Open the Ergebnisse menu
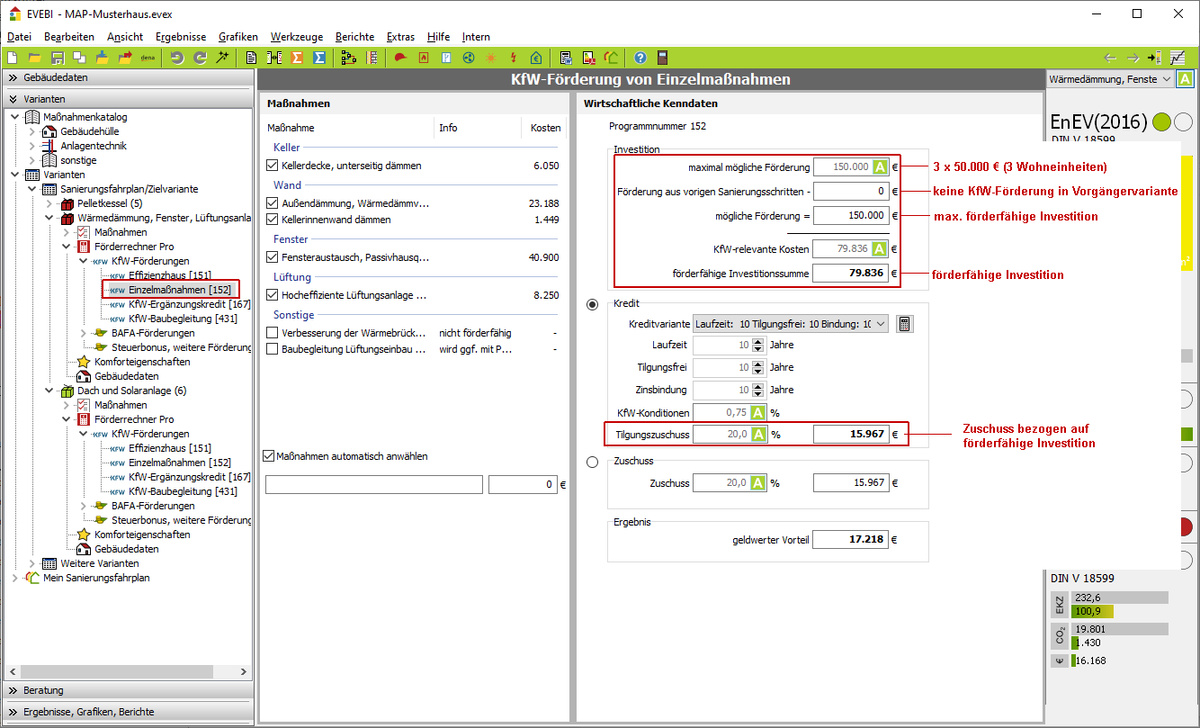Screen dimensions: 1200x728 pos(181,37)
